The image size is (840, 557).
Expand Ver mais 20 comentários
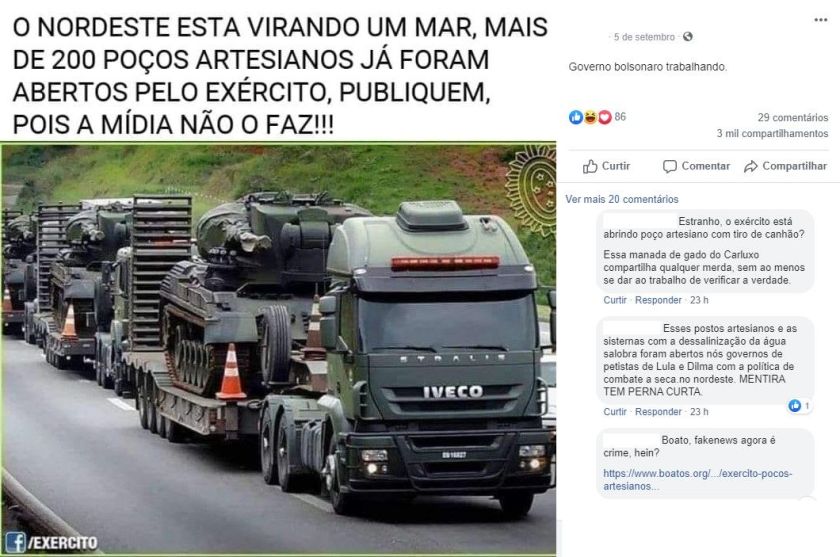point(621,199)
